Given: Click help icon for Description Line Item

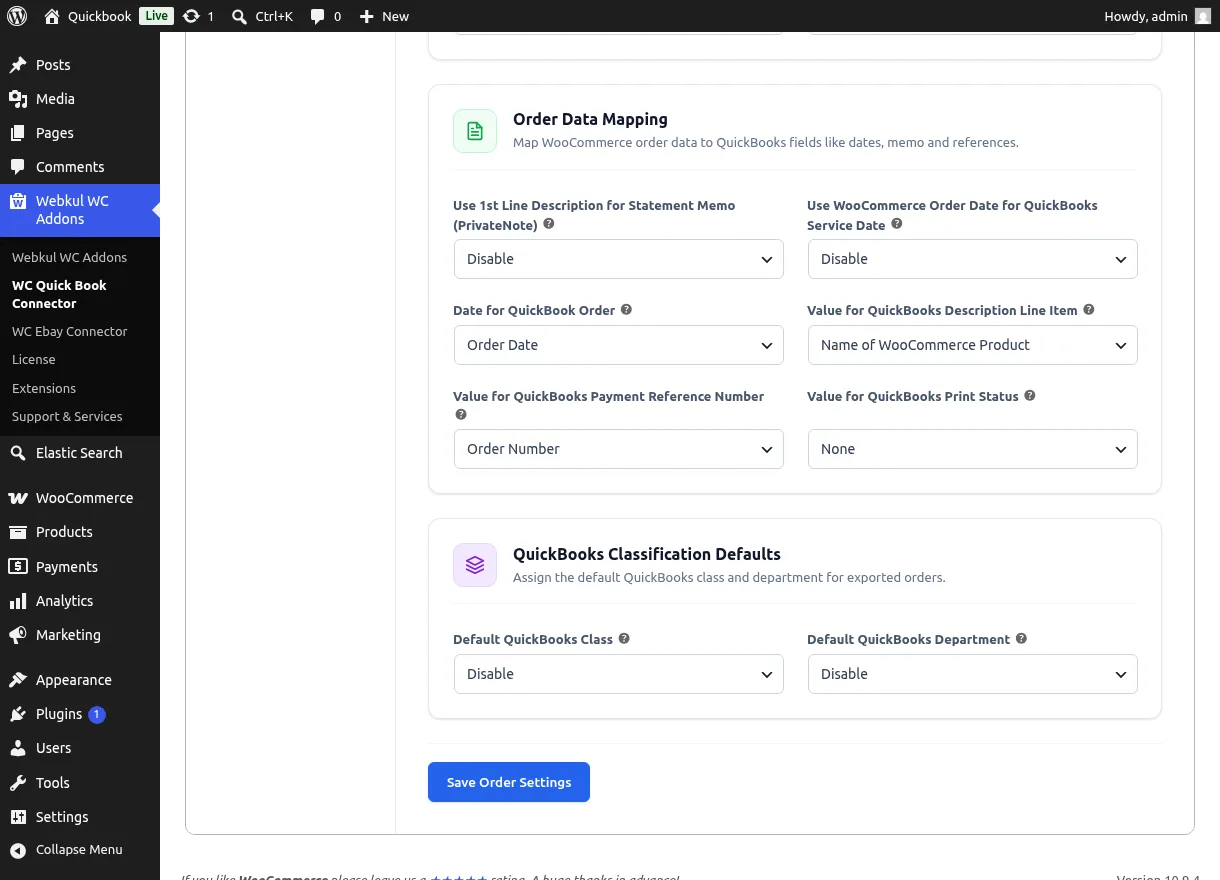Looking at the screenshot, I should point(1089,309).
